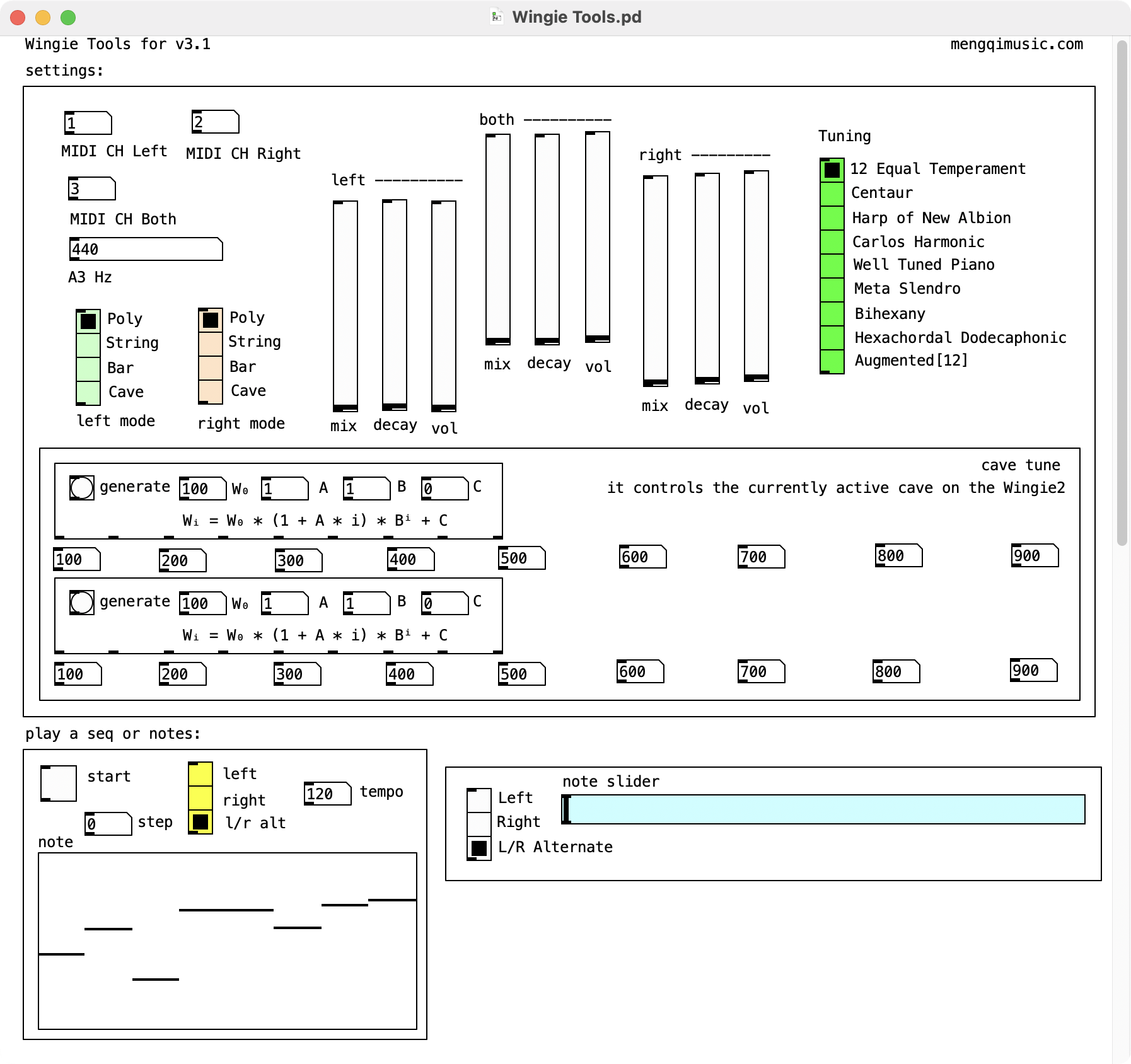Select Poly in right mode radio

[211, 320]
